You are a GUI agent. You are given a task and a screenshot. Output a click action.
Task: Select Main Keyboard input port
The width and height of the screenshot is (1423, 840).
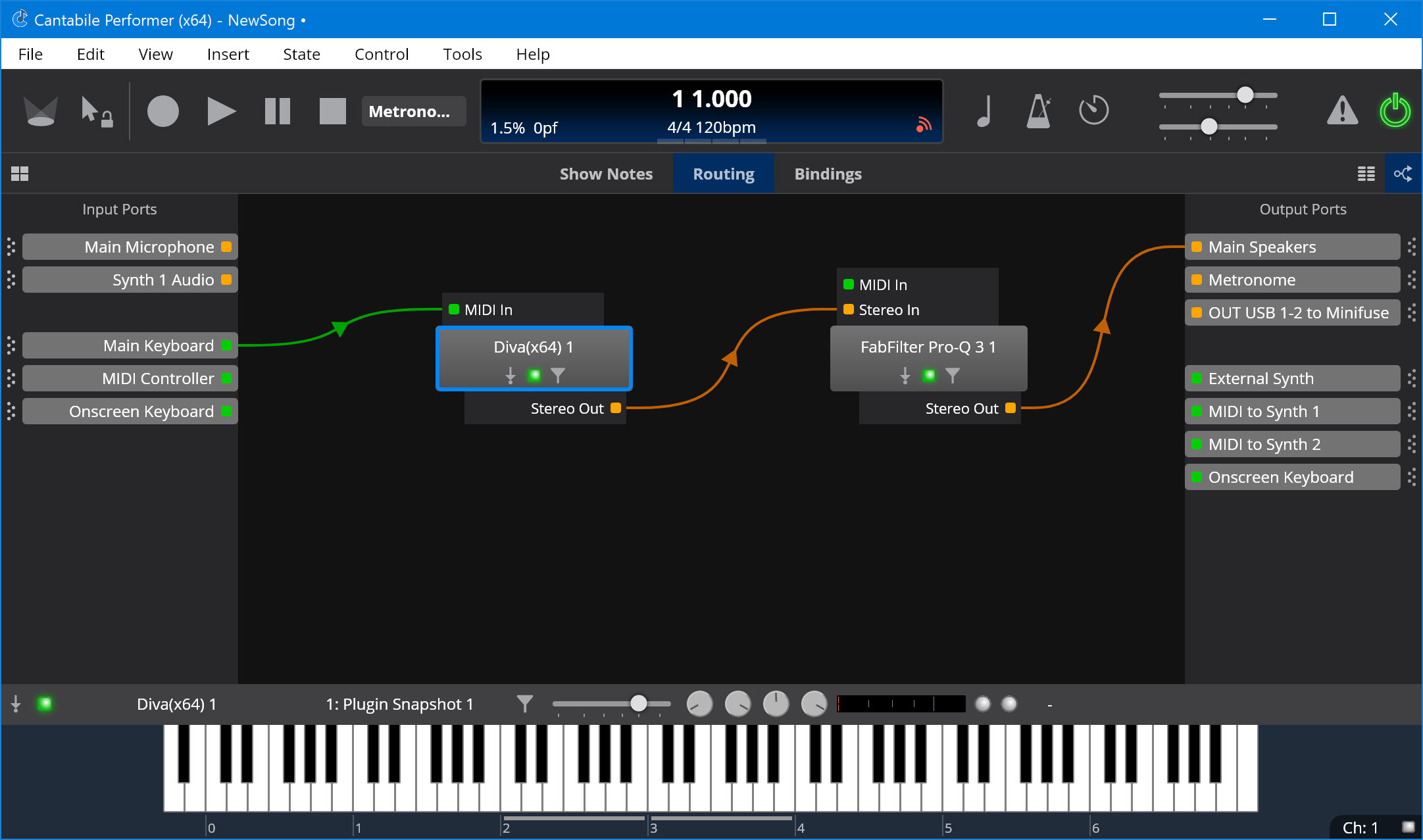[130, 345]
